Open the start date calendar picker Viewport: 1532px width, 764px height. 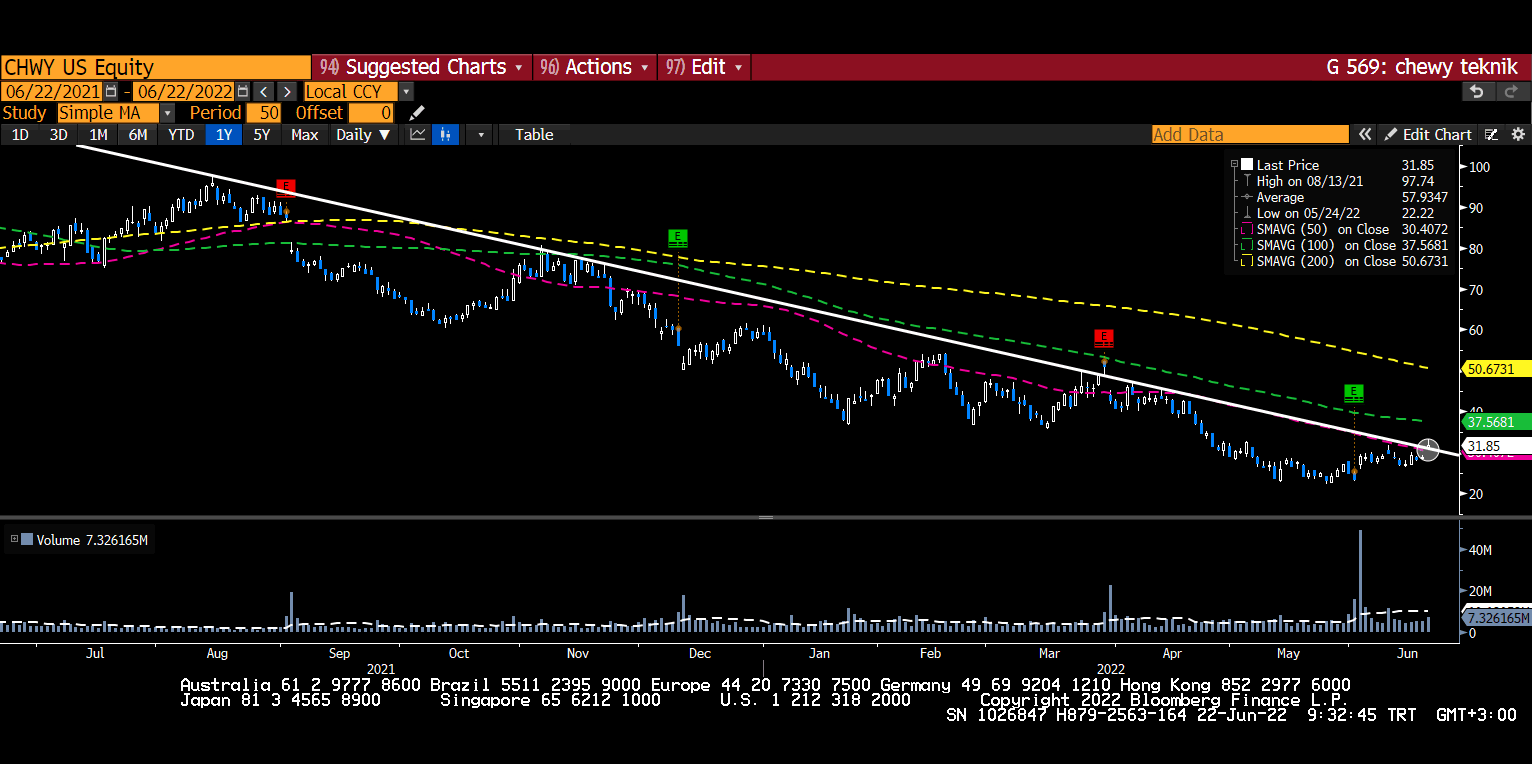coord(111,91)
